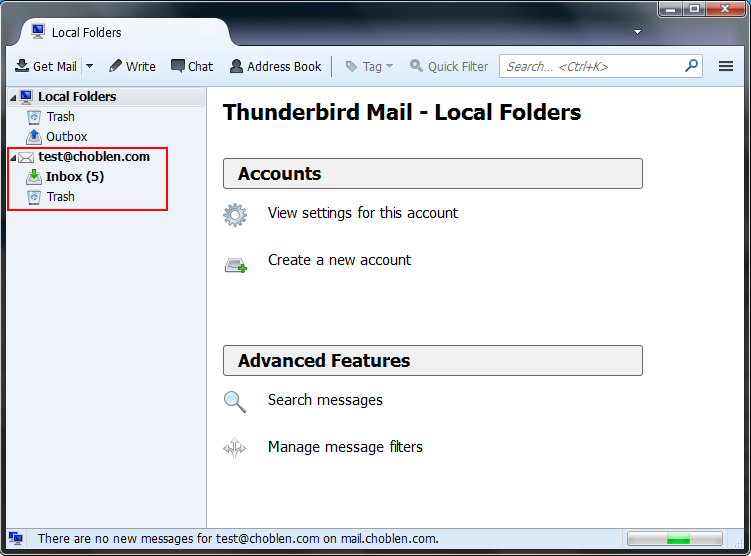Maximize the Thunderbird window

pyautogui.click(x=694, y=9)
